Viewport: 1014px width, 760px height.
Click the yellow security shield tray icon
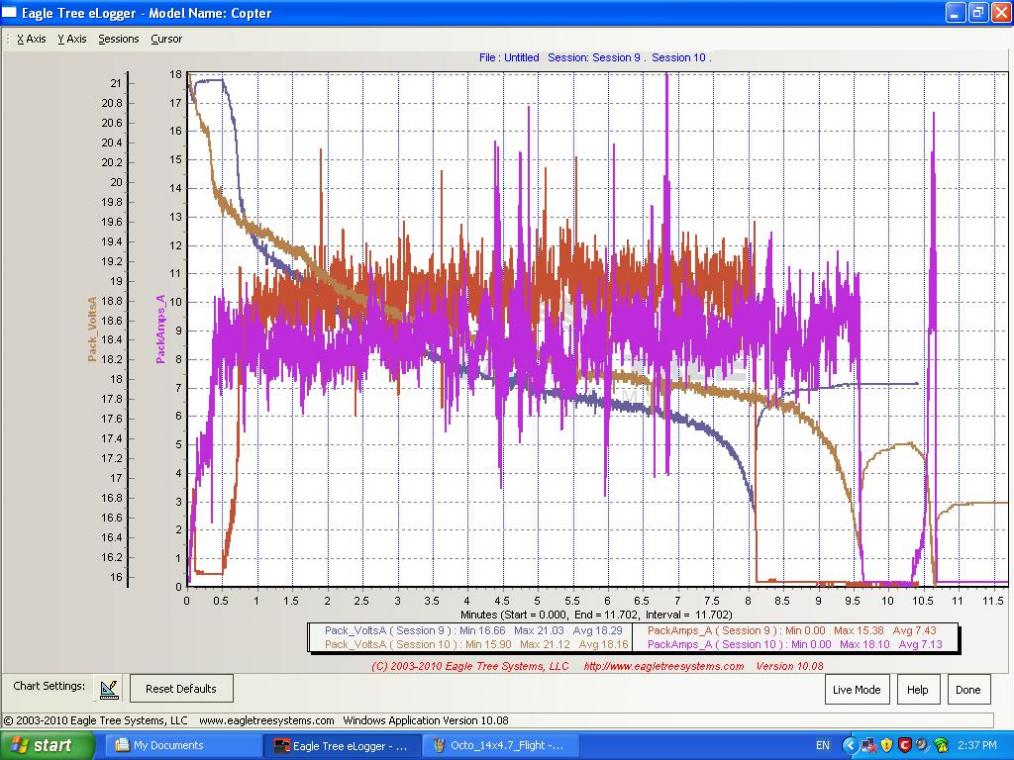point(885,745)
